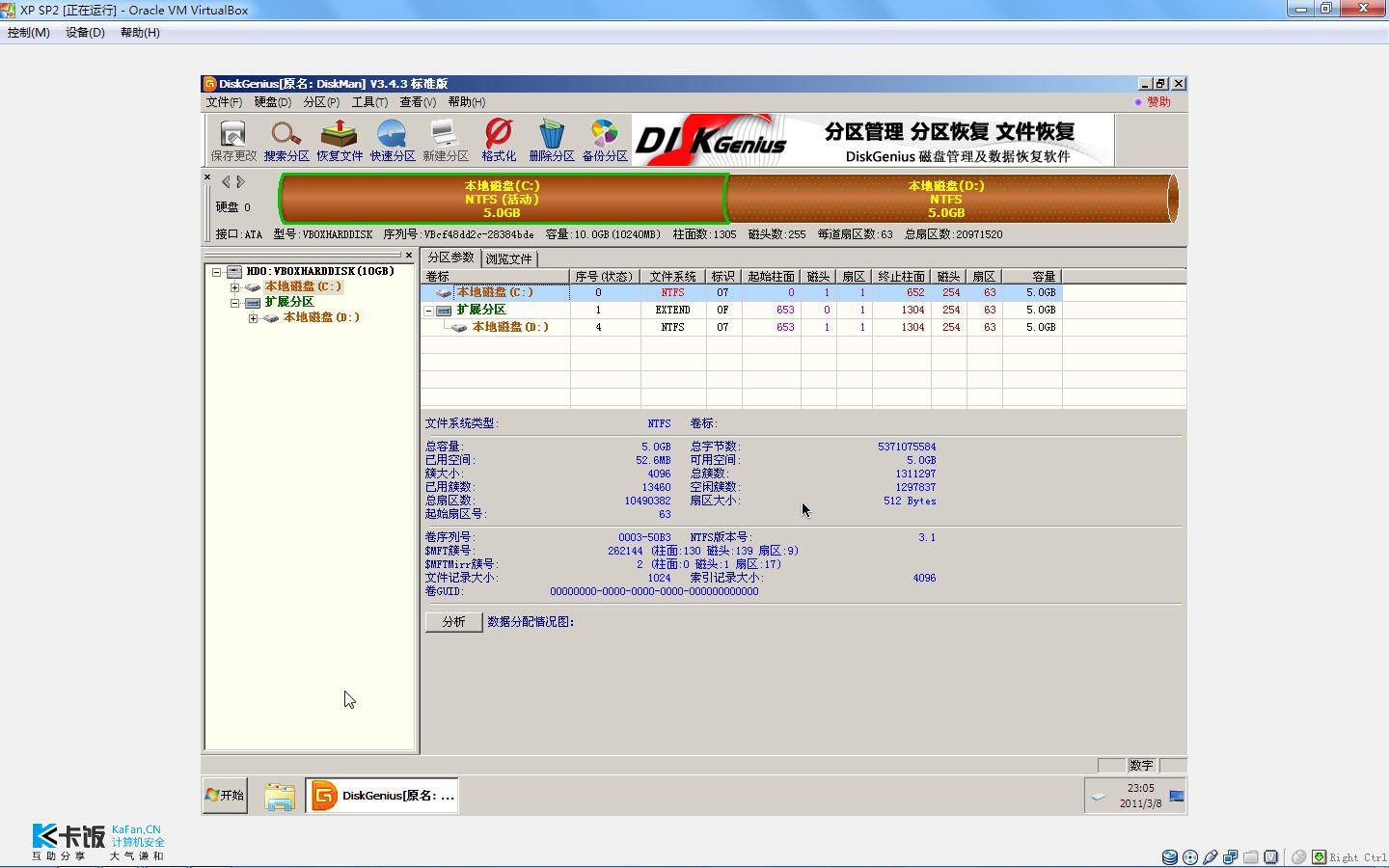Select 本地磁盘(D:) row in partition table

point(741,327)
